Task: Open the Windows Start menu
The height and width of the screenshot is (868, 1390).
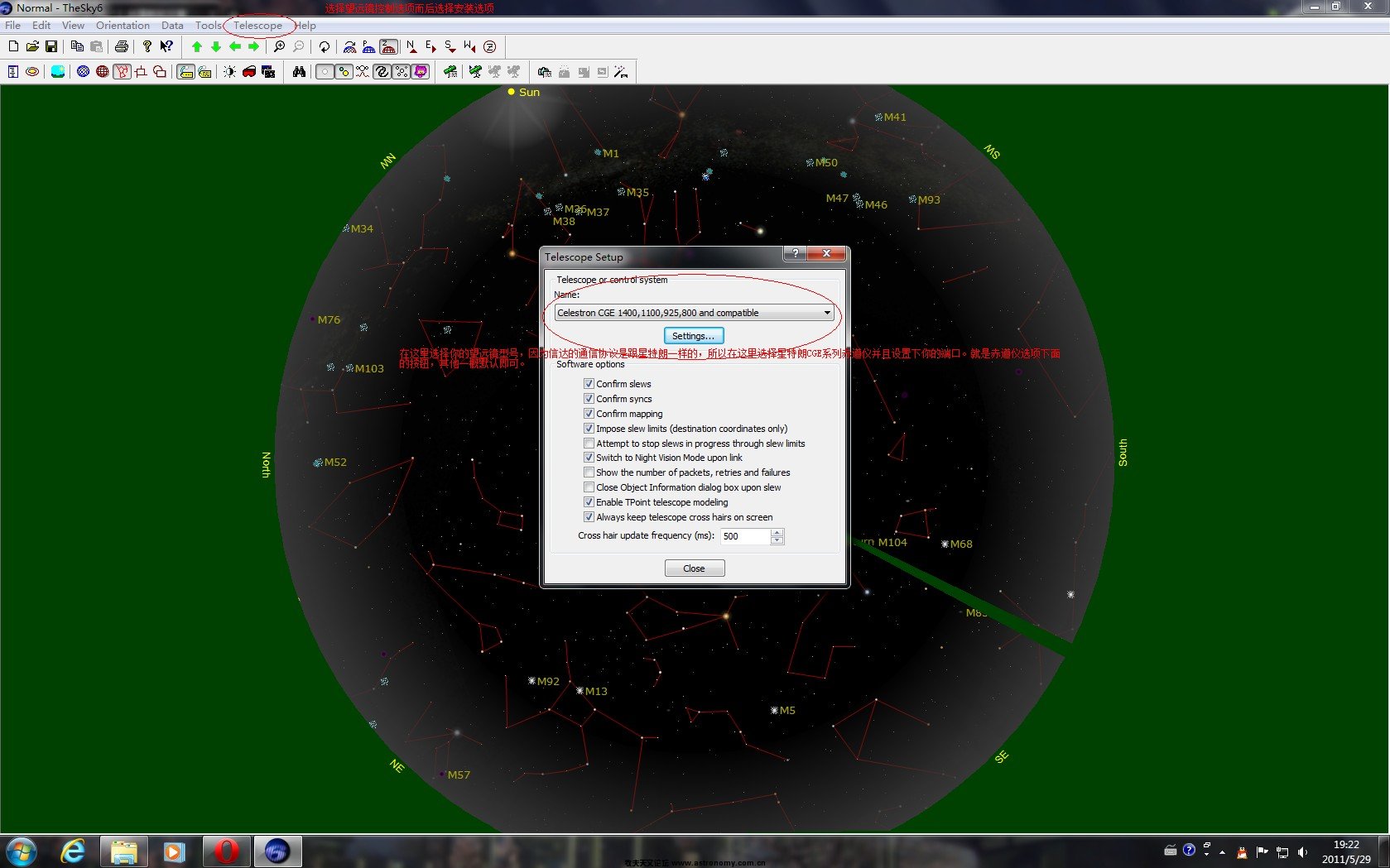Action: click(21, 851)
